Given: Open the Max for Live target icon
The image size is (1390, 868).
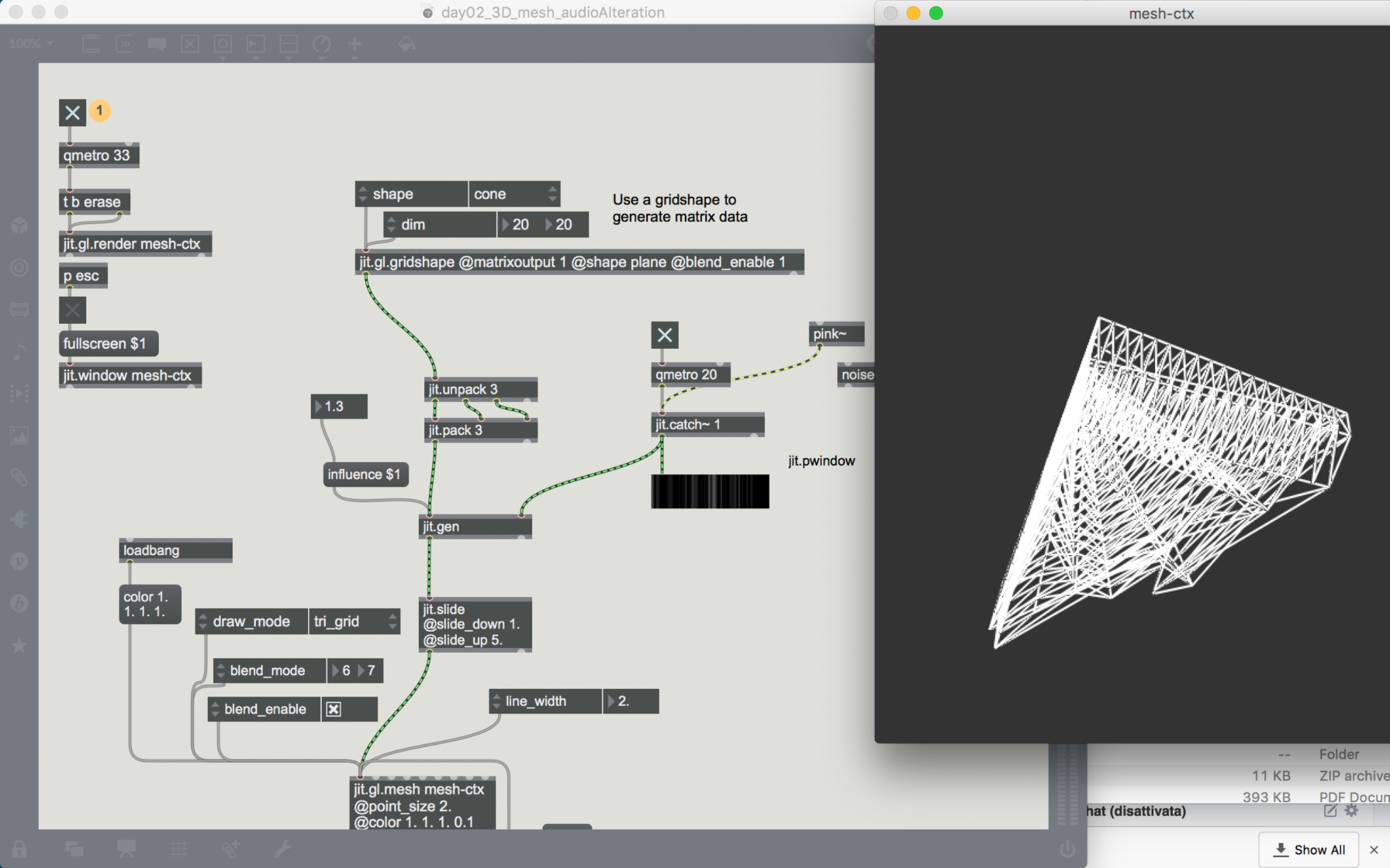Looking at the screenshot, I should (x=19, y=267).
